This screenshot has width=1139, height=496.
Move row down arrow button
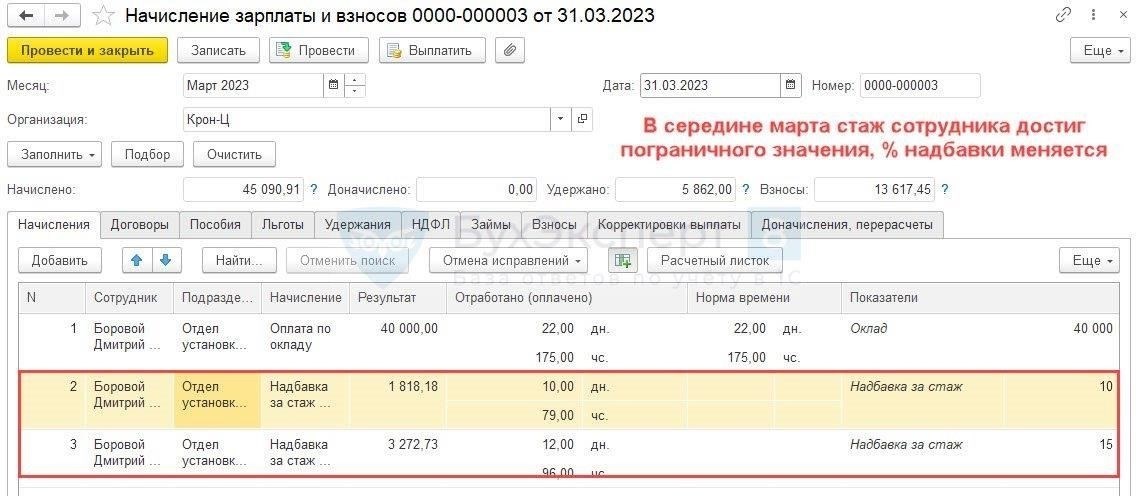tap(166, 261)
